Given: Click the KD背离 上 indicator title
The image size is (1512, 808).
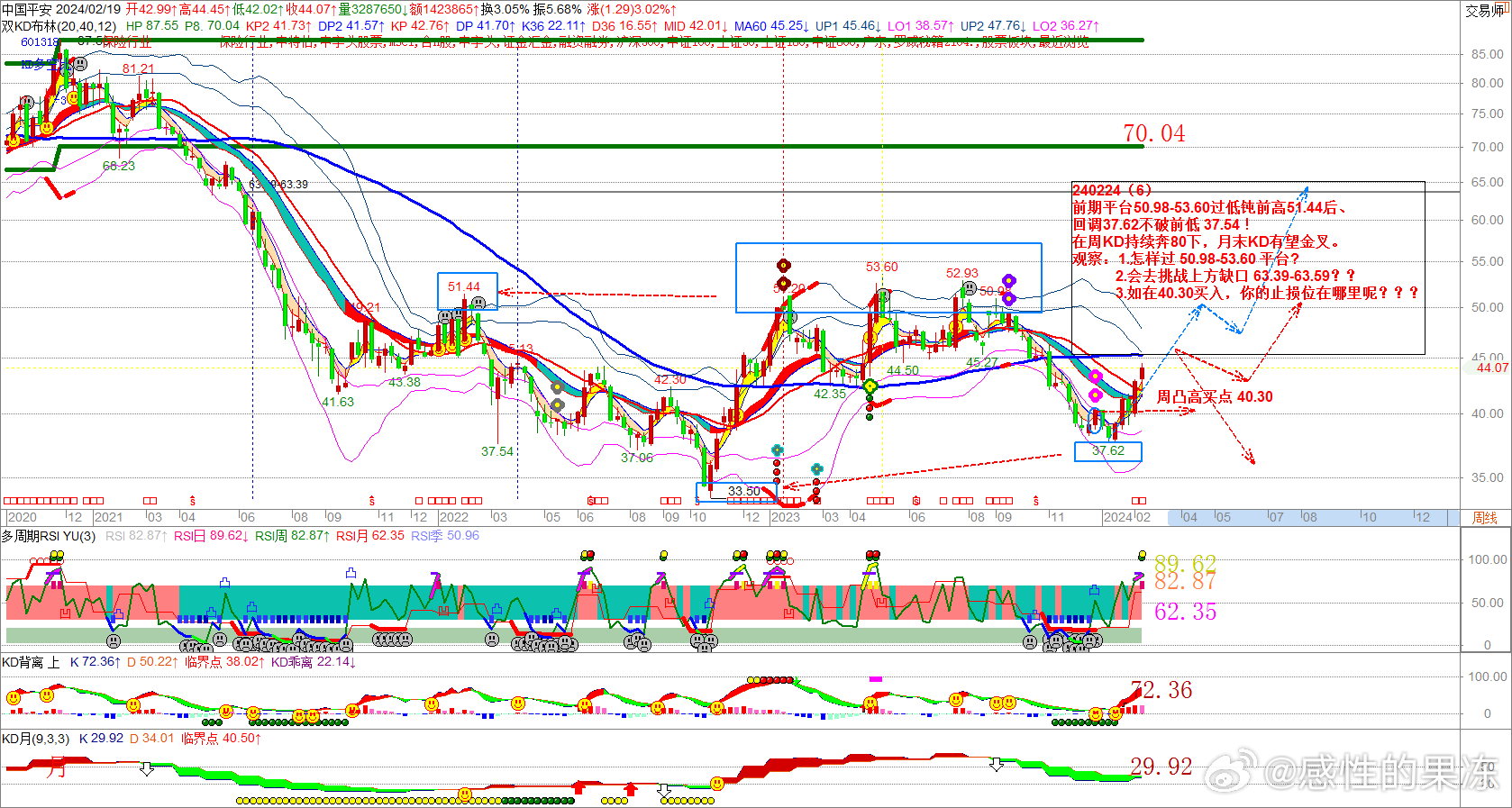Looking at the screenshot, I should point(31,662).
